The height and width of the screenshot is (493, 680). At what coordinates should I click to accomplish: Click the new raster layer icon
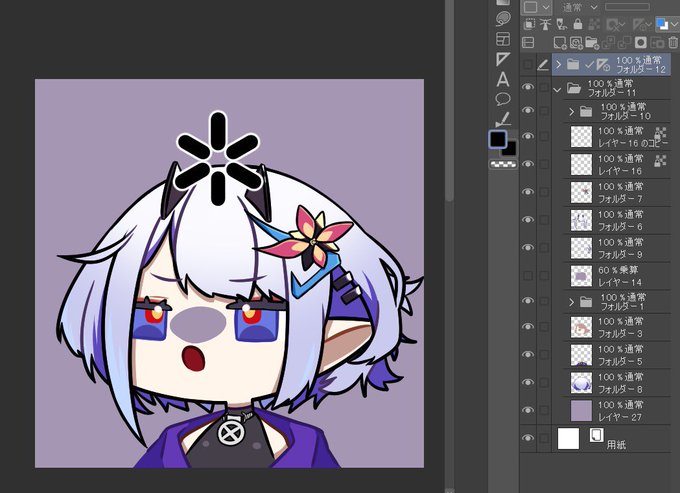[x=560, y=42]
